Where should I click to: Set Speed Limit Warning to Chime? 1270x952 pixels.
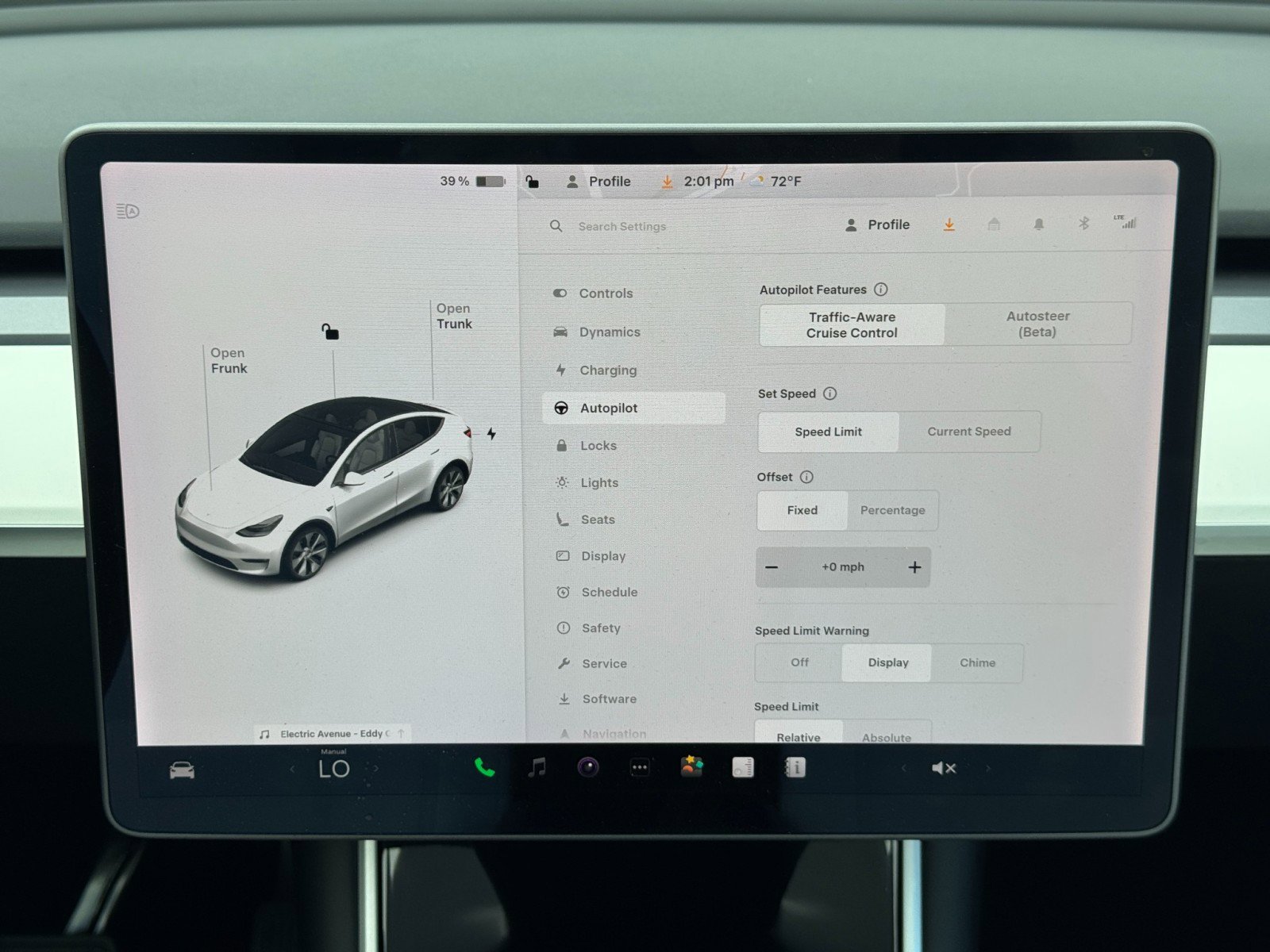click(977, 662)
